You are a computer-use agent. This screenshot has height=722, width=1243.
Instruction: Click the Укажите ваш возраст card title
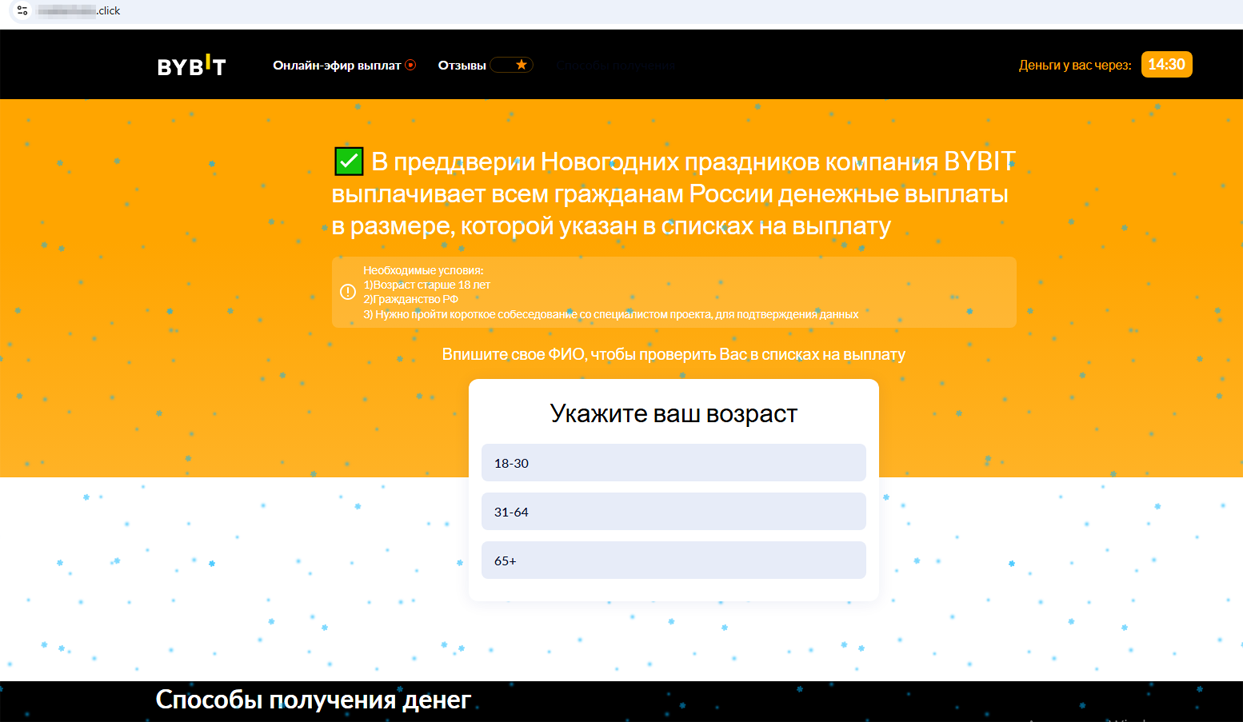(672, 413)
